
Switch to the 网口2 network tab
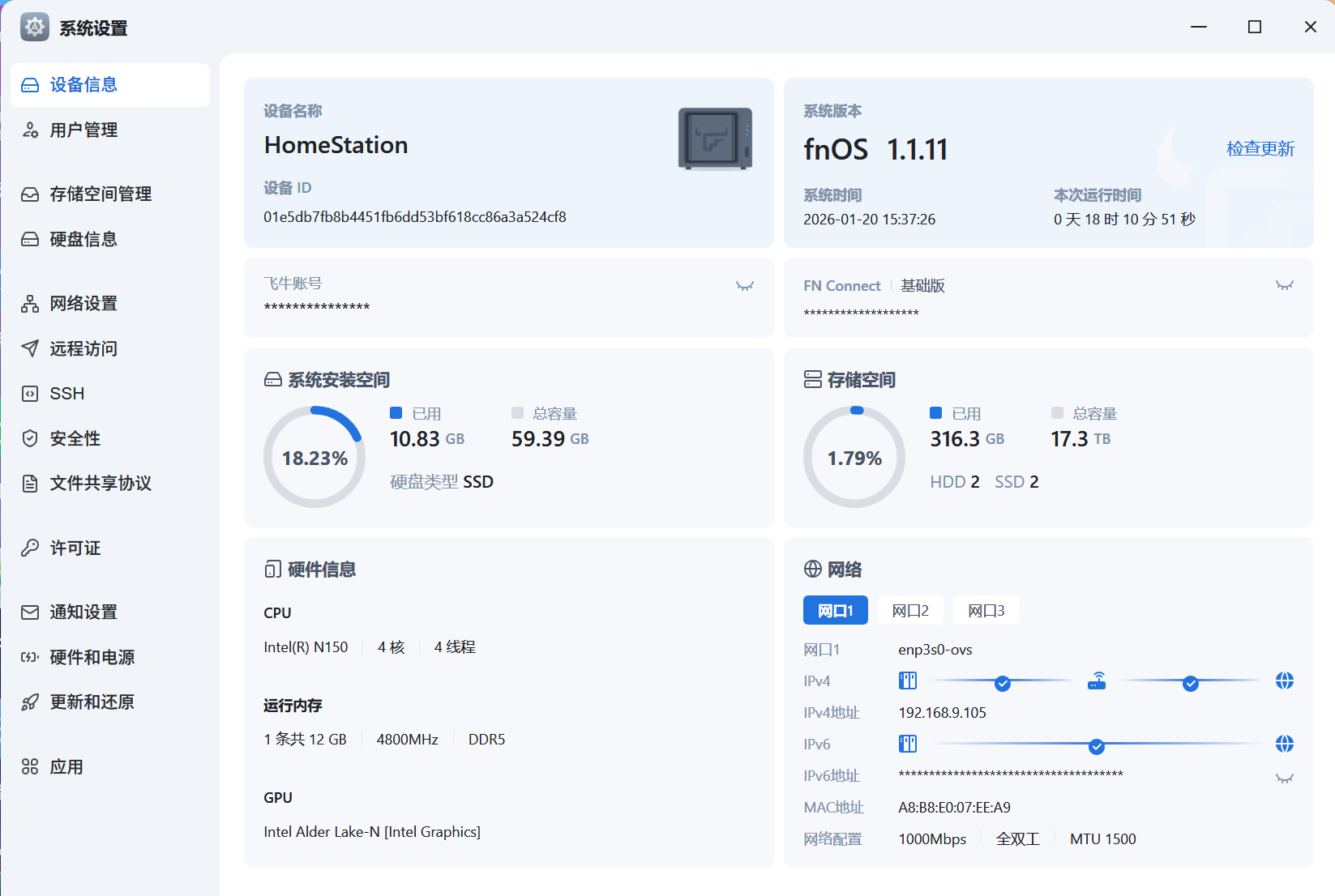tap(910, 611)
